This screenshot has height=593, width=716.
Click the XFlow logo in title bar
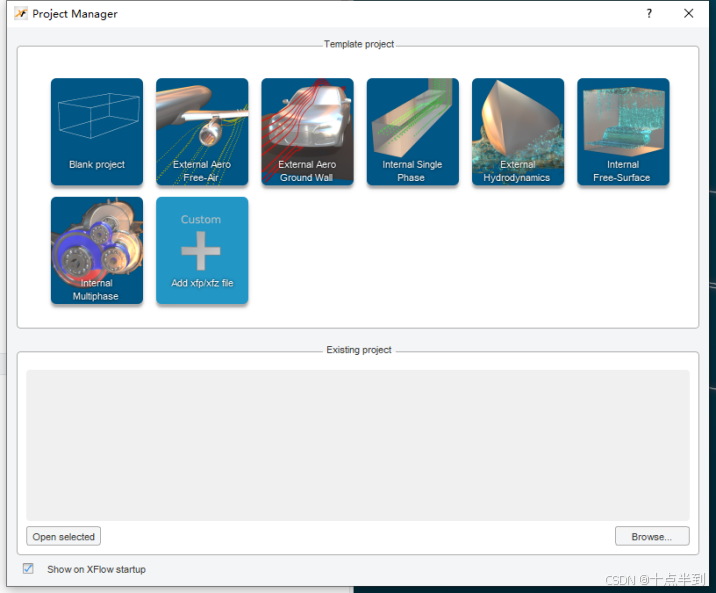[21, 14]
